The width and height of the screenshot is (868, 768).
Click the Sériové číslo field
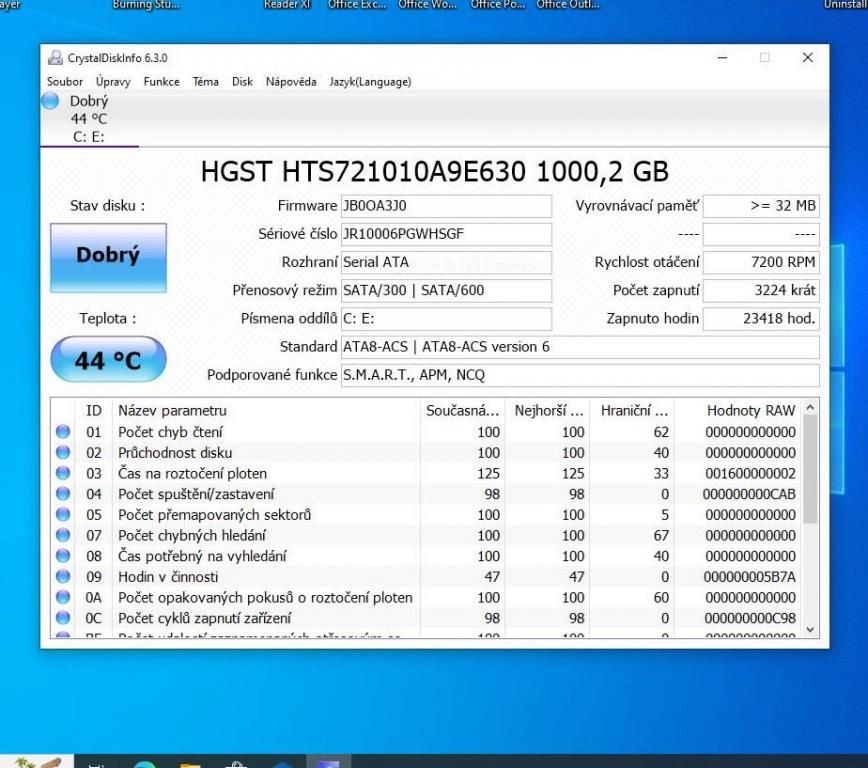[x=446, y=234]
